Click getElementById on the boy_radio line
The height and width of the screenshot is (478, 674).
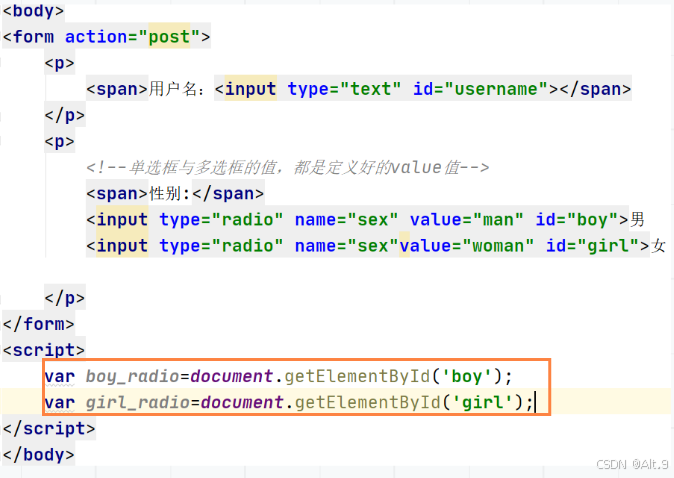[357, 377]
